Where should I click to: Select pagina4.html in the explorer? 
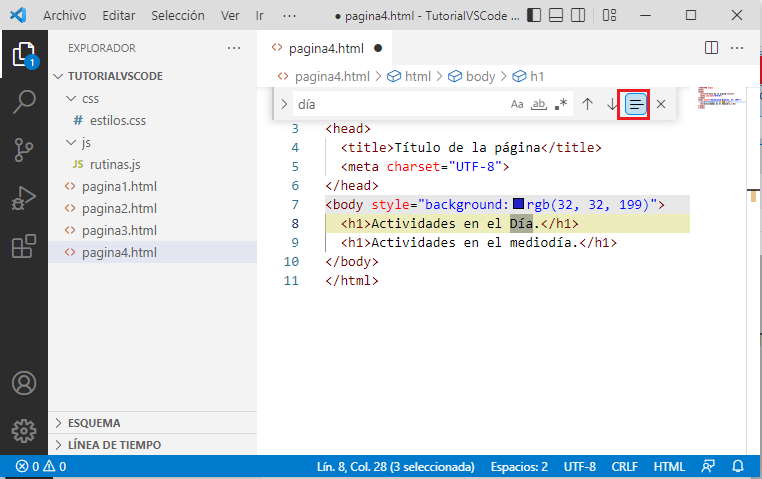(x=152, y=252)
